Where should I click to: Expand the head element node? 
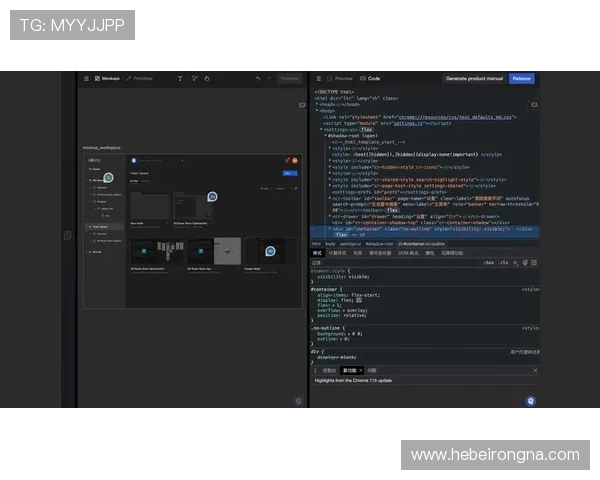(x=317, y=103)
